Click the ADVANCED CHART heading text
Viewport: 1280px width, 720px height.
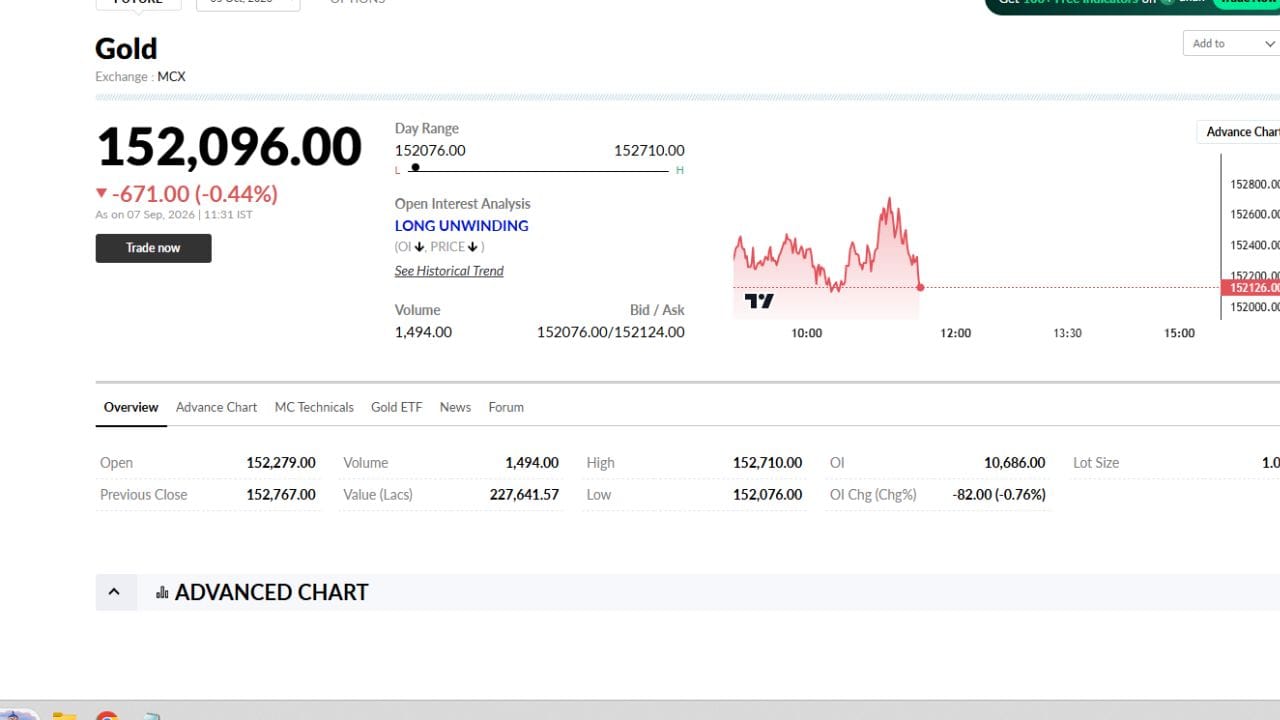coord(271,593)
